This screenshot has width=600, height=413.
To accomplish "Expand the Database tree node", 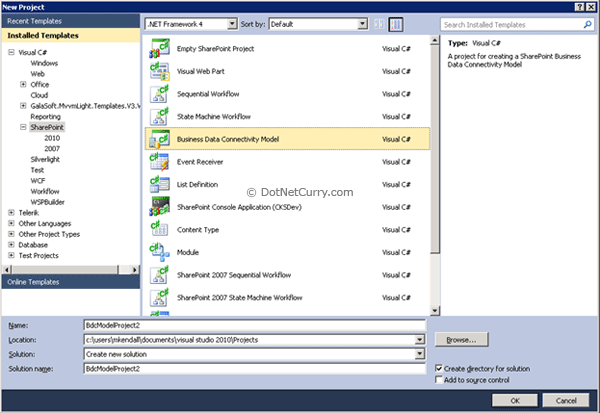I will pos(11,245).
